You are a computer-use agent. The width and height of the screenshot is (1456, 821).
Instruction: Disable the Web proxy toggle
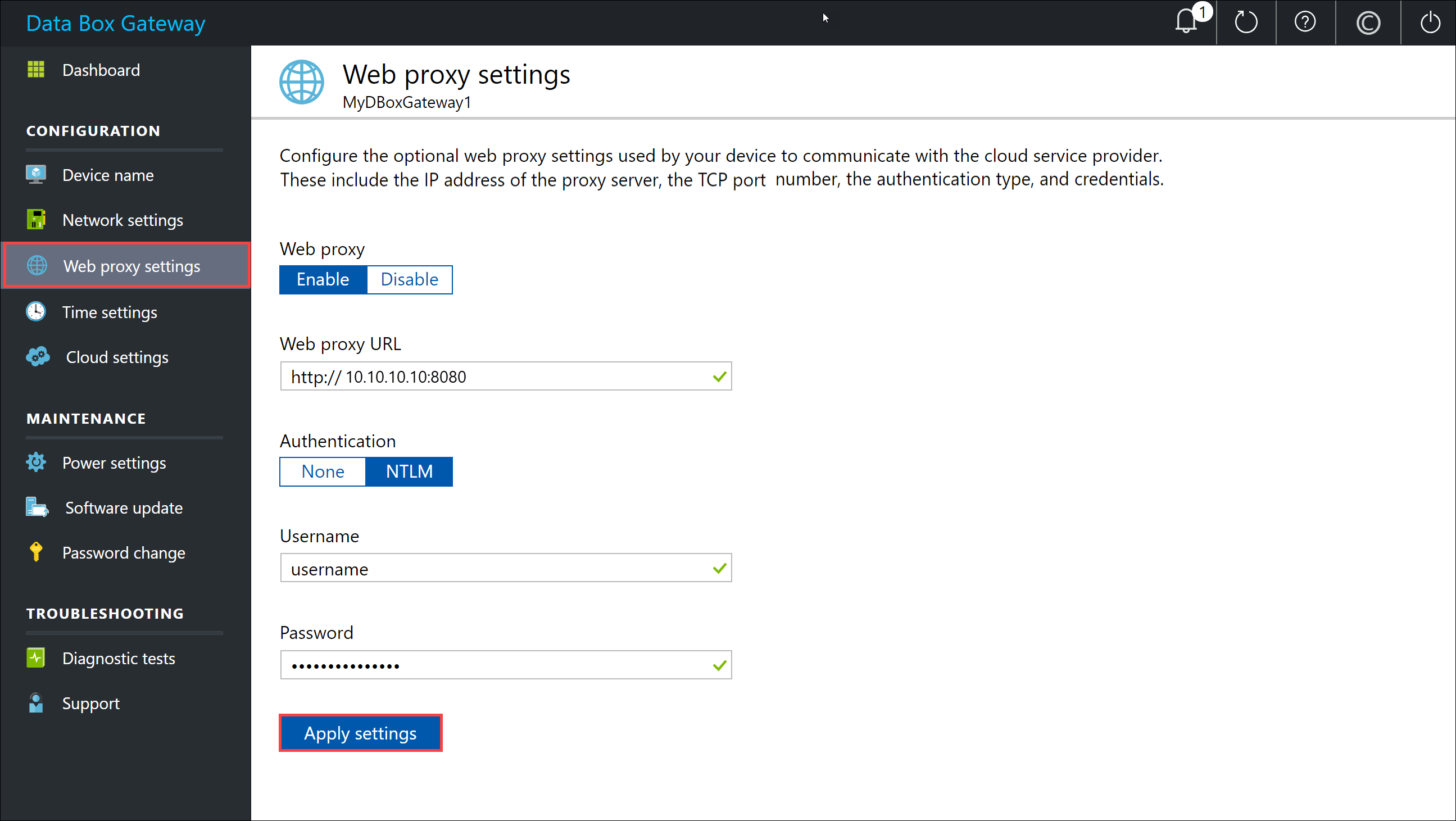click(409, 279)
